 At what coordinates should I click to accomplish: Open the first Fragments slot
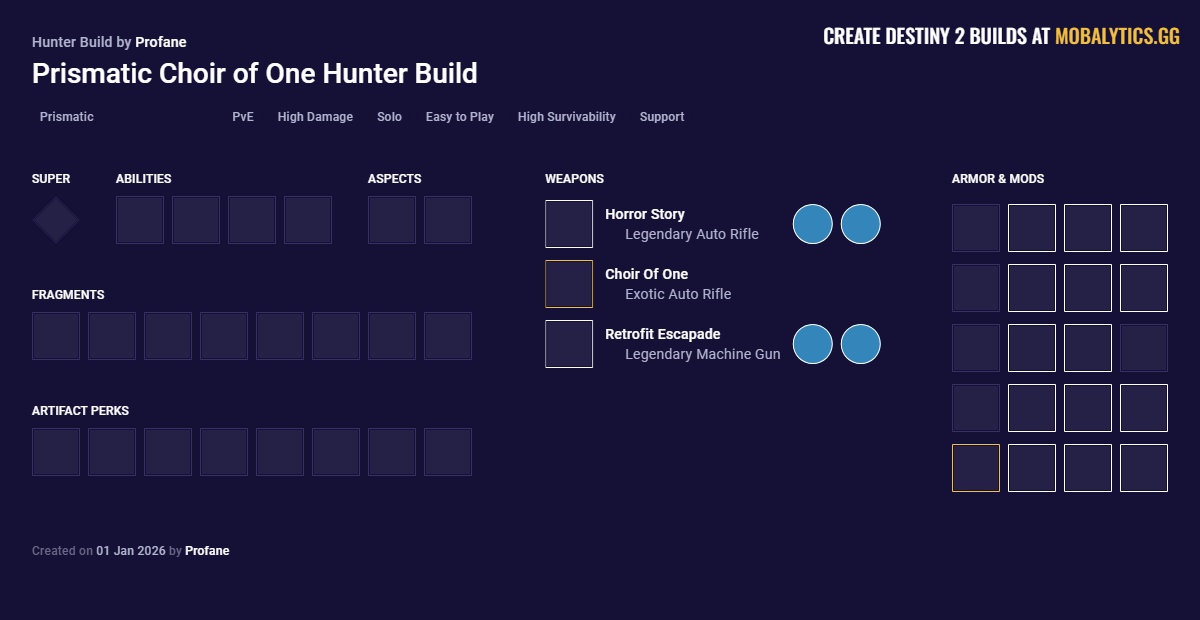pyautogui.click(x=55, y=335)
